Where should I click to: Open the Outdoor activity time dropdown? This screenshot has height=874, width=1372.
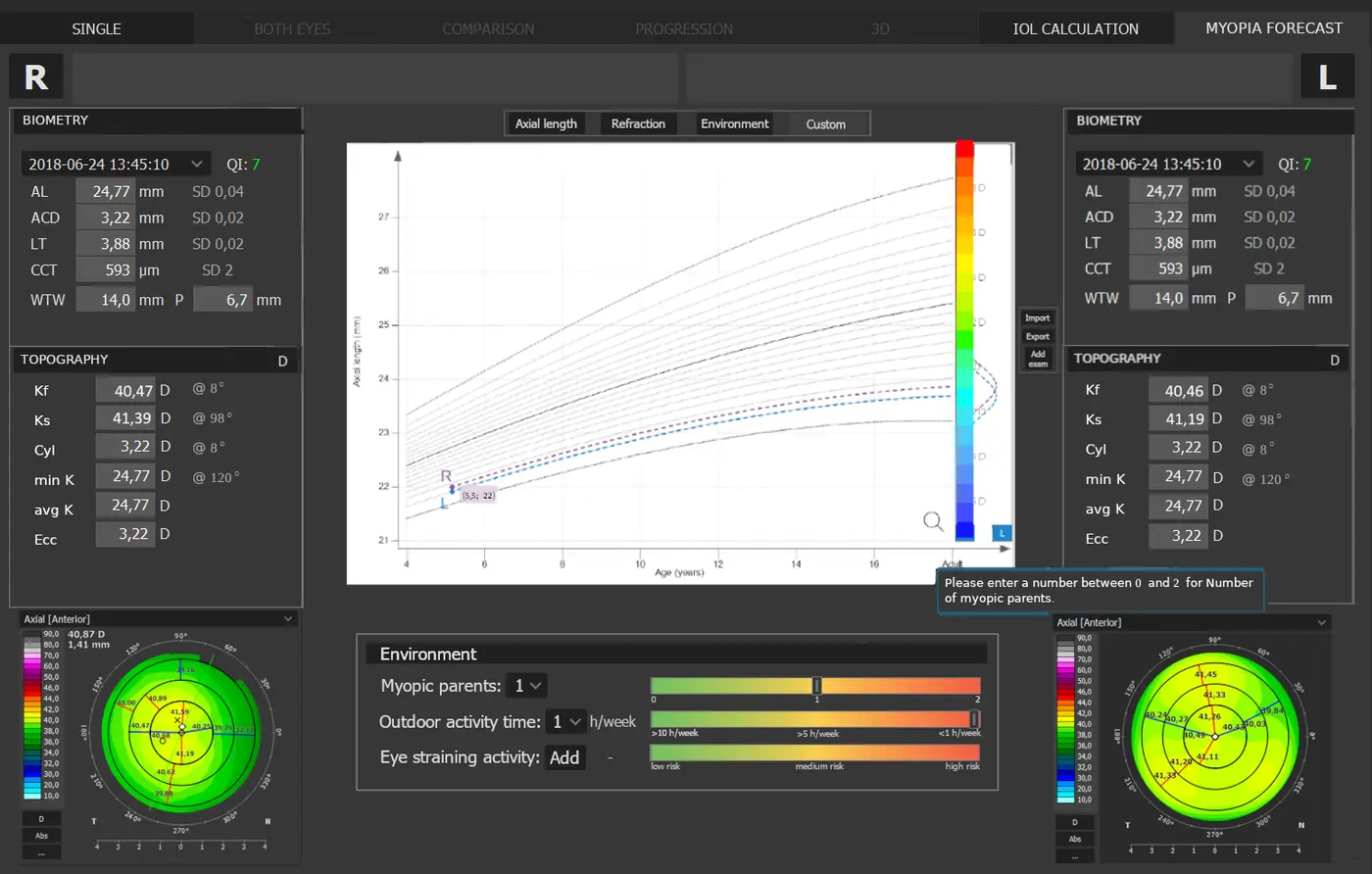[x=565, y=722]
